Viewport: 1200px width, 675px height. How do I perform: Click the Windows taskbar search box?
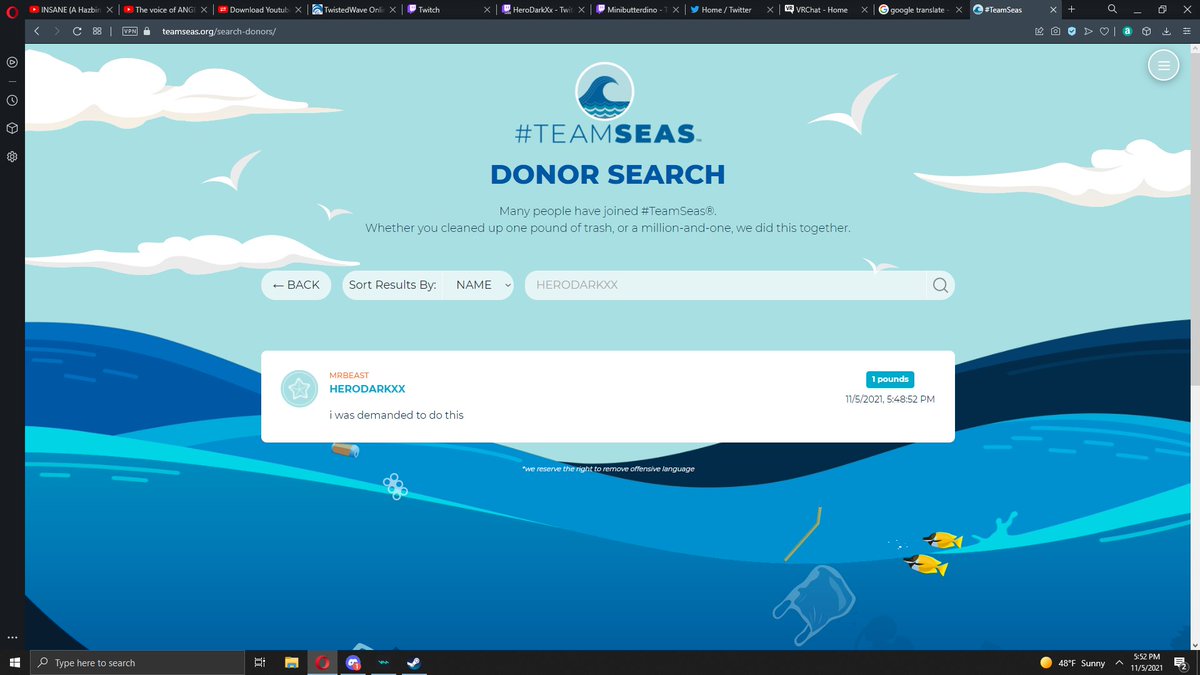pyautogui.click(x=136, y=662)
